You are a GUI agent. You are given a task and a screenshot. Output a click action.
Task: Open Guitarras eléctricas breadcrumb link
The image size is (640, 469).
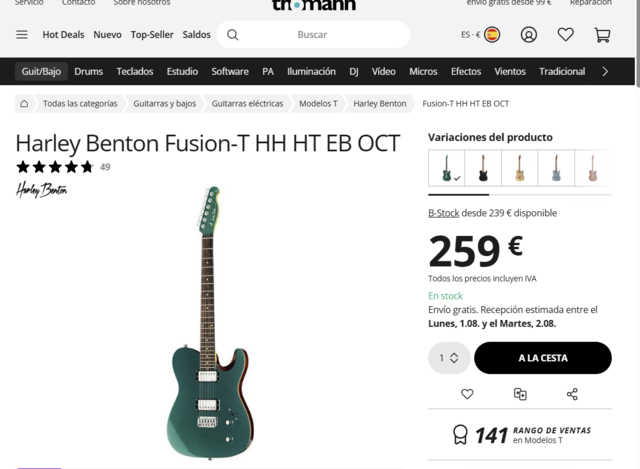(247, 104)
